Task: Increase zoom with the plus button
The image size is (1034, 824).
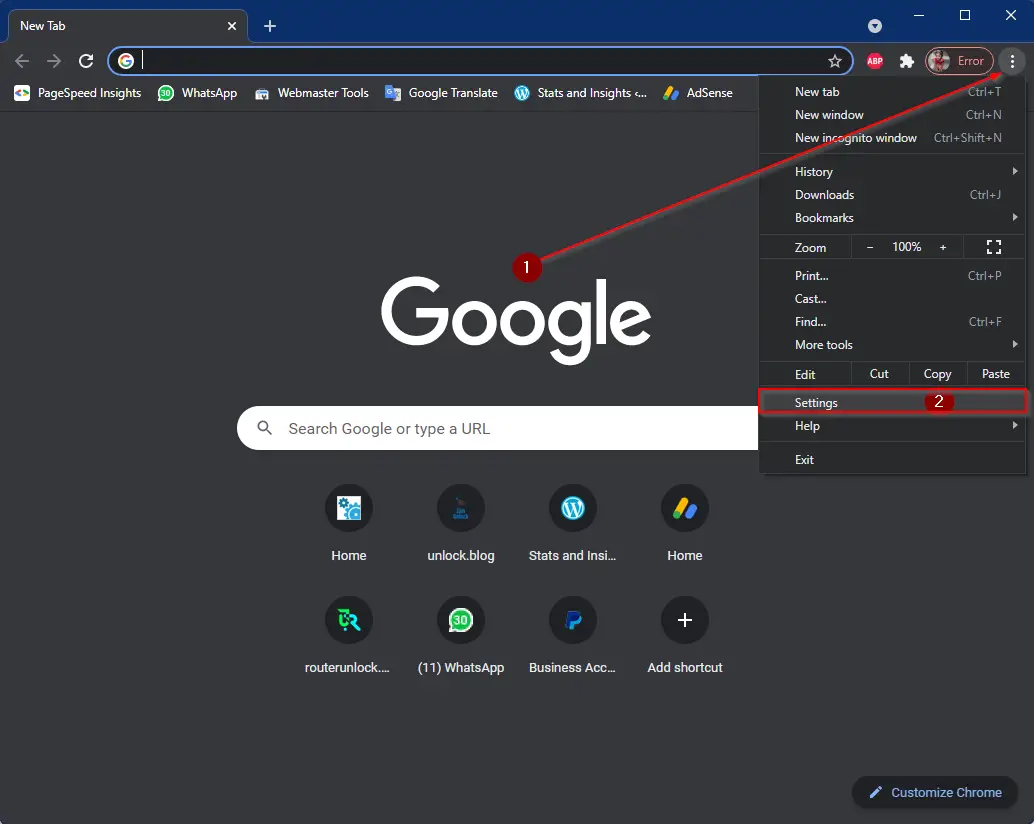Action: click(943, 247)
